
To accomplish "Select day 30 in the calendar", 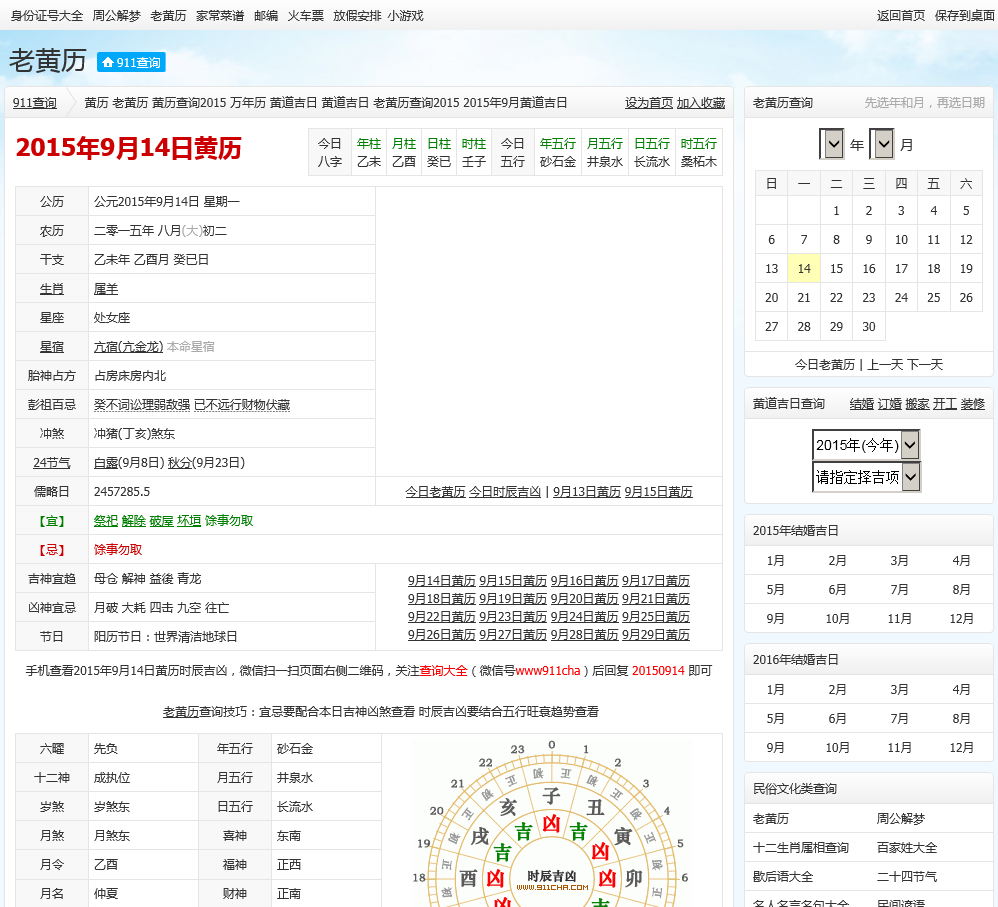I will pos(869,327).
